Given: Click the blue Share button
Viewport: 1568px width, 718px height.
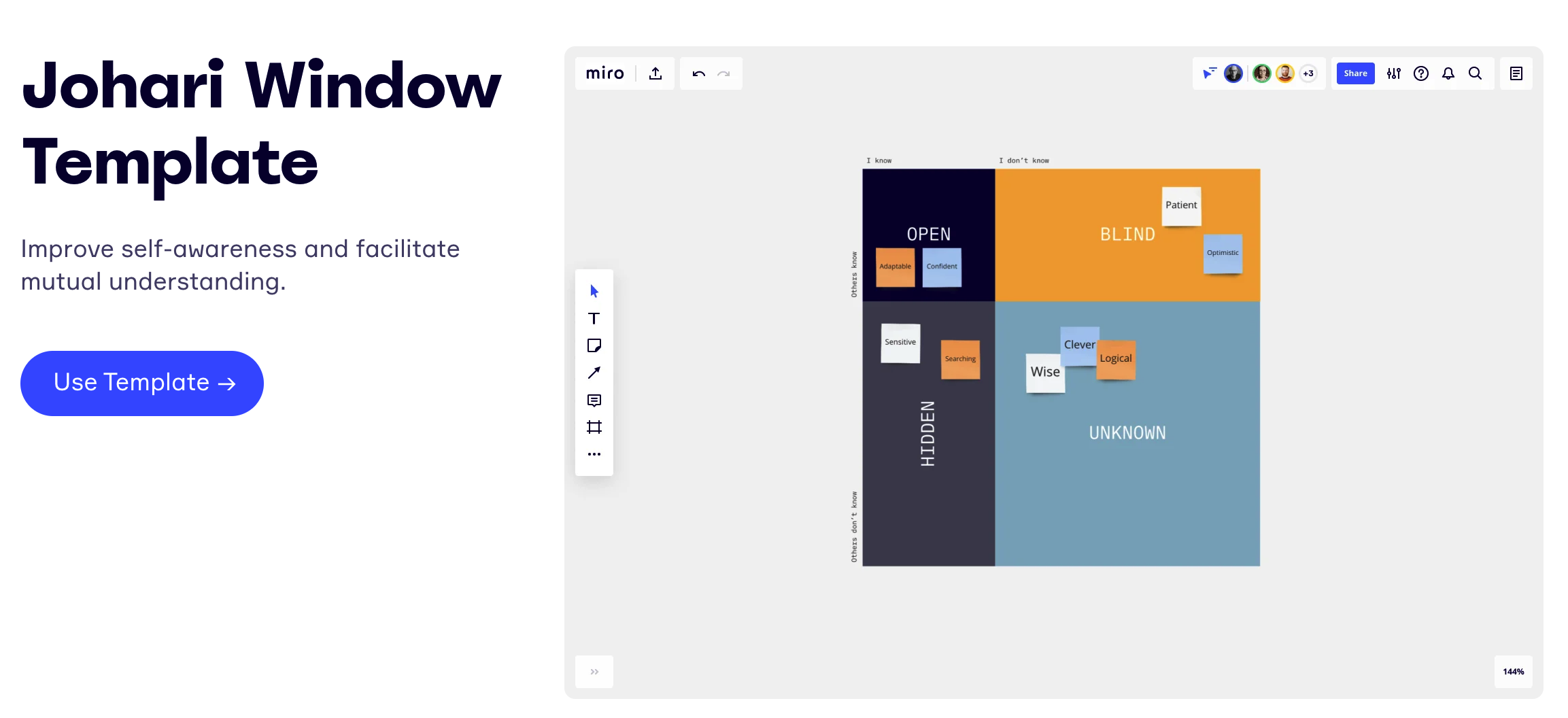Looking at the screenshot, I should pos(1356,73).
